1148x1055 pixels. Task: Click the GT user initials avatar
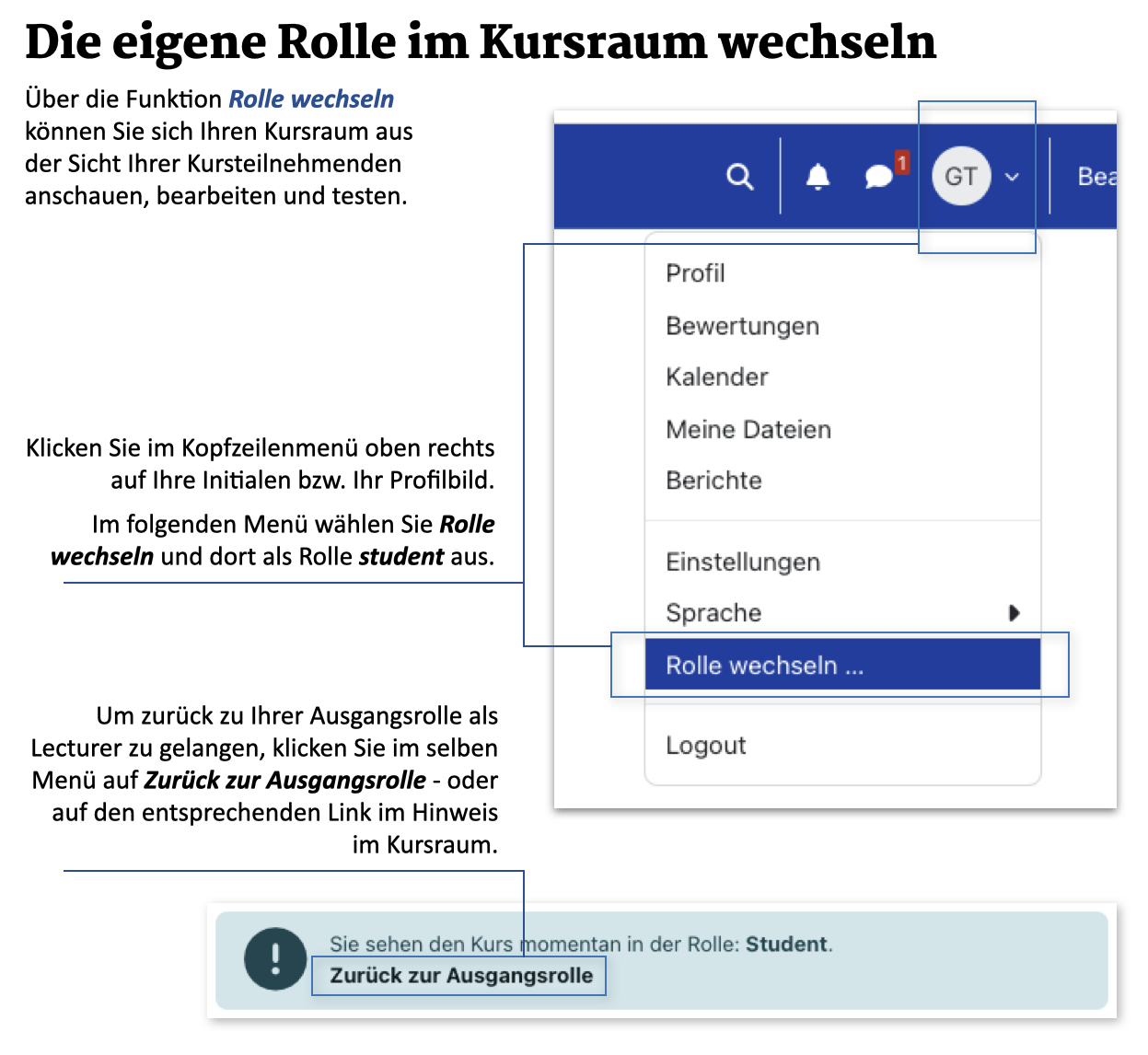tap(960, 176)
